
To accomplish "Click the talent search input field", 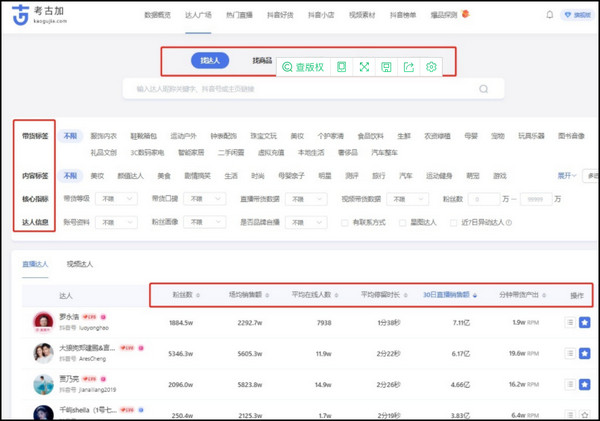I will click(300, 90).
